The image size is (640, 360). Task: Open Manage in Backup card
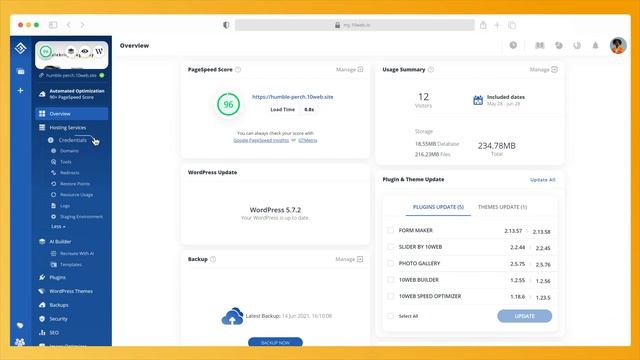pyautogui.click(x=349, y=259)
